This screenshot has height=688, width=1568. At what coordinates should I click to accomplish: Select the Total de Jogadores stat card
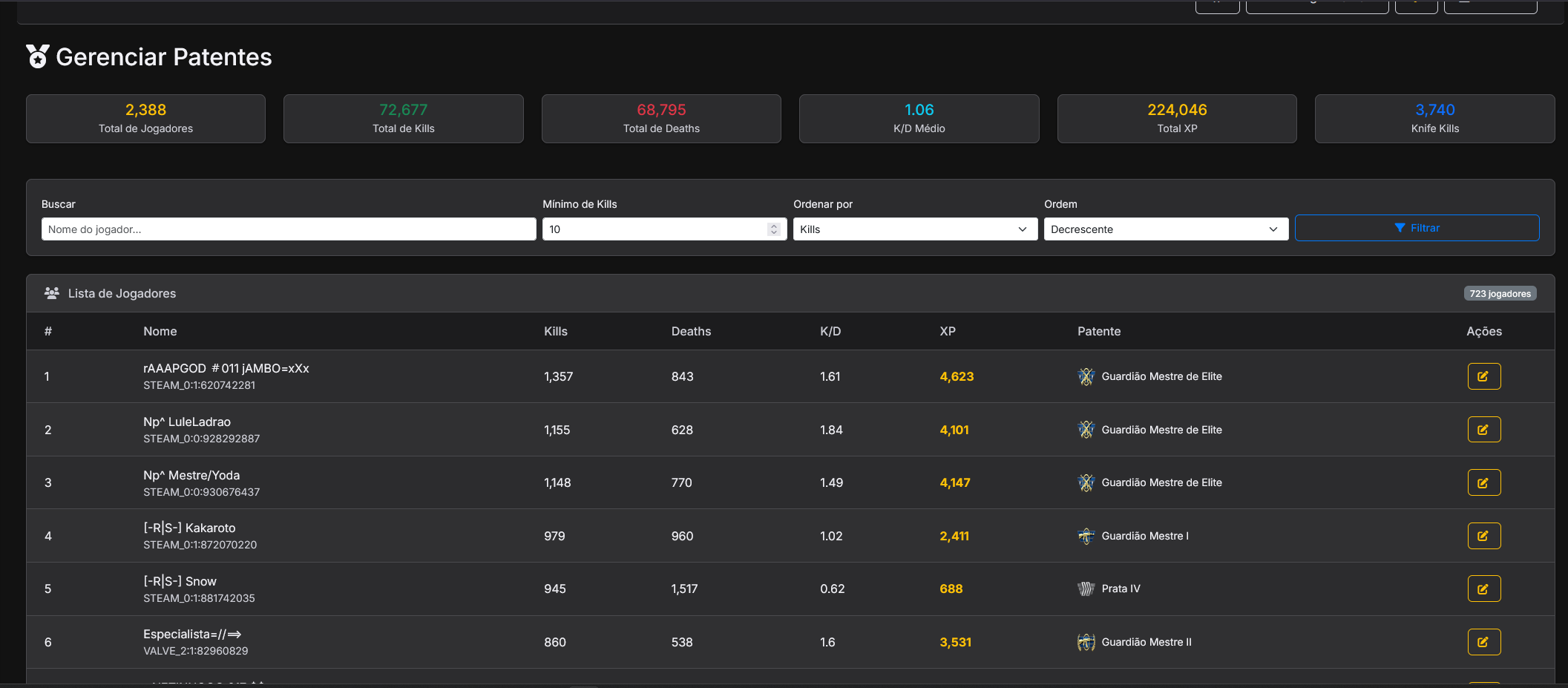coord(145,119)
